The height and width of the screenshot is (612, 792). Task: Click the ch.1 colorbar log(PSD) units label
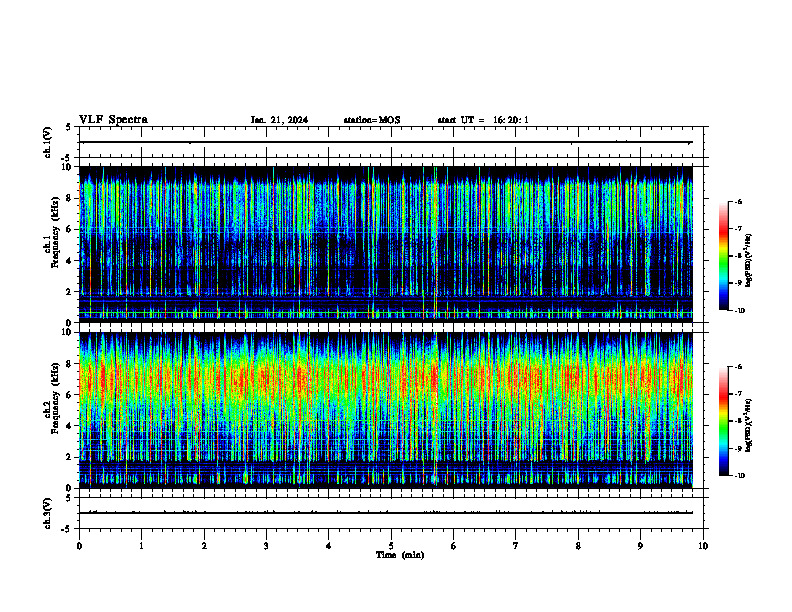click(x=749, y=260)
